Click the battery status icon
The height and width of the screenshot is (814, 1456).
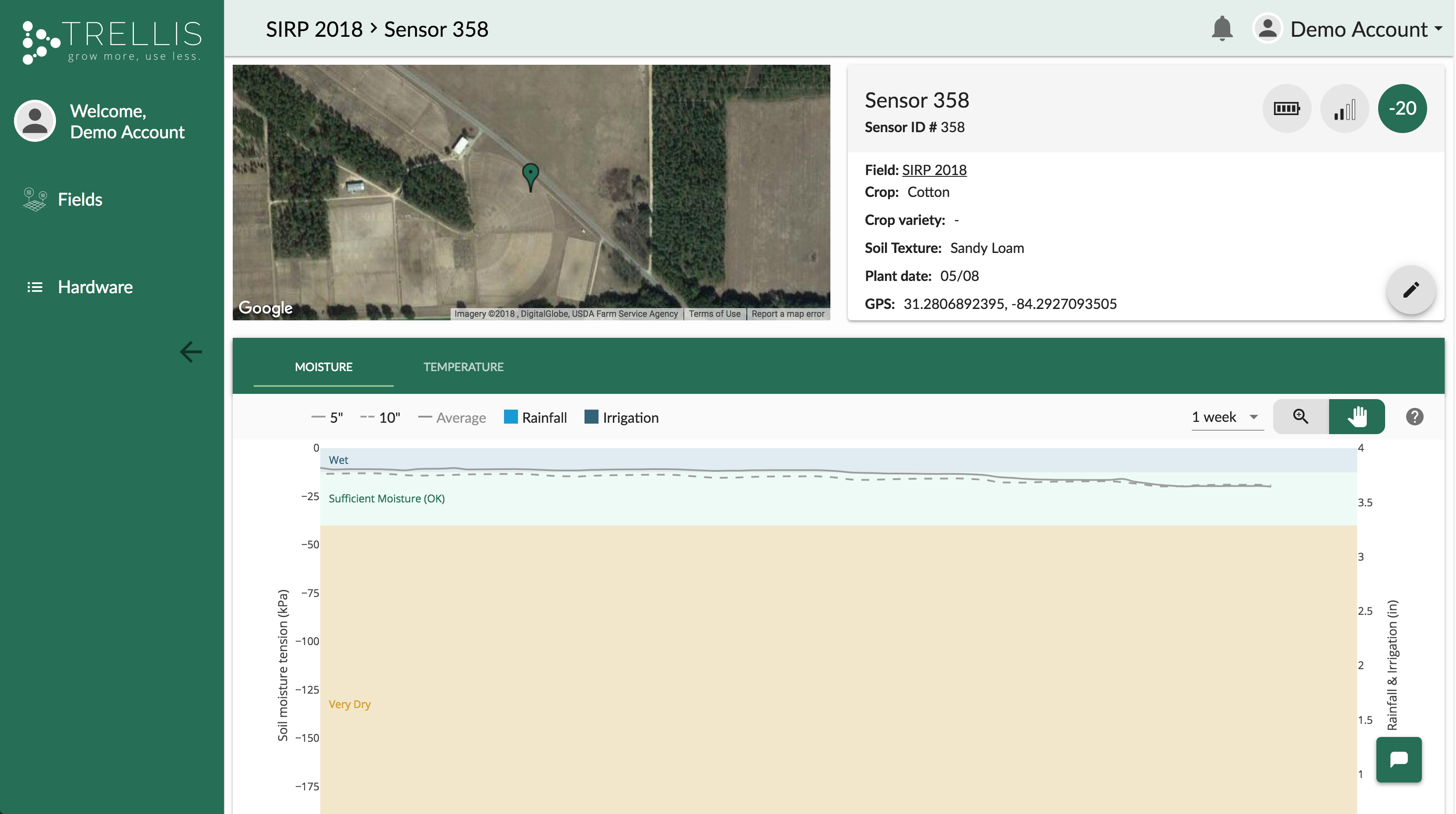(1286, 109)
